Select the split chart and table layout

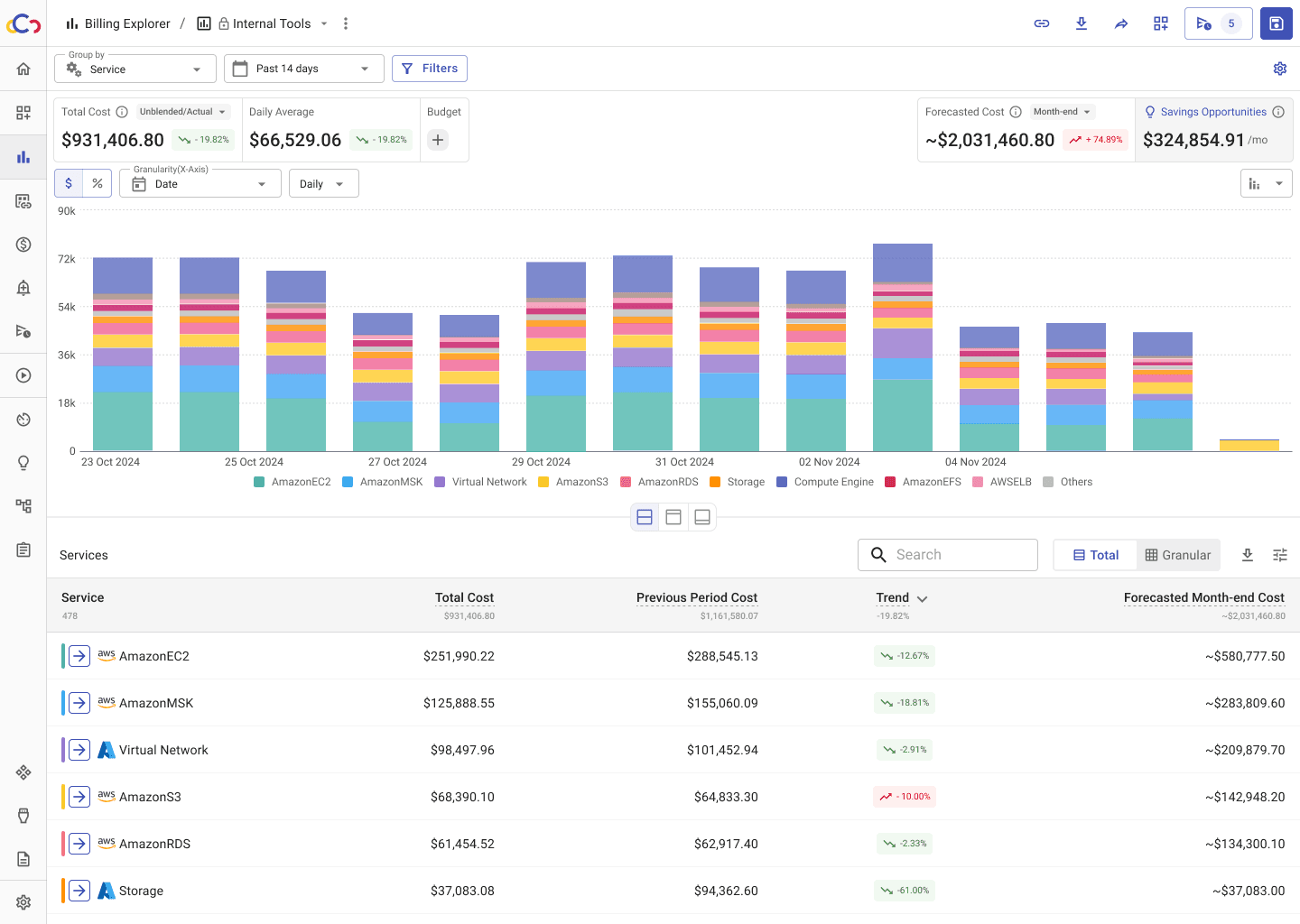[645, 517]
